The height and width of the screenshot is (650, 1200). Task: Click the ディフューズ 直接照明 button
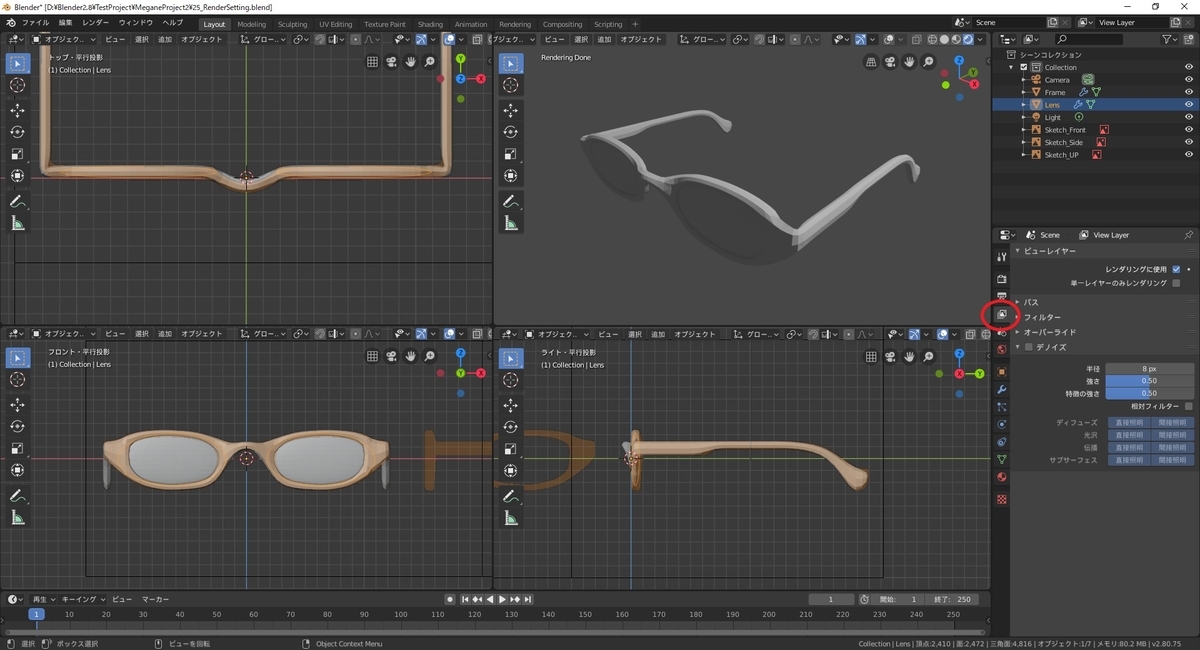click(x=1129, y=423)
